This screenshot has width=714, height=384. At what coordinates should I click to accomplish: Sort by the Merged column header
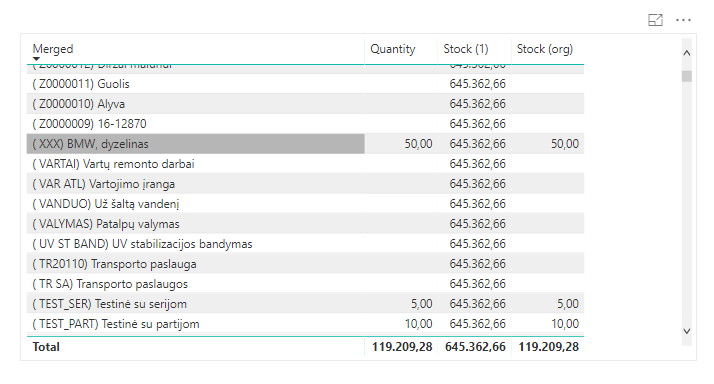click(53, 49)
